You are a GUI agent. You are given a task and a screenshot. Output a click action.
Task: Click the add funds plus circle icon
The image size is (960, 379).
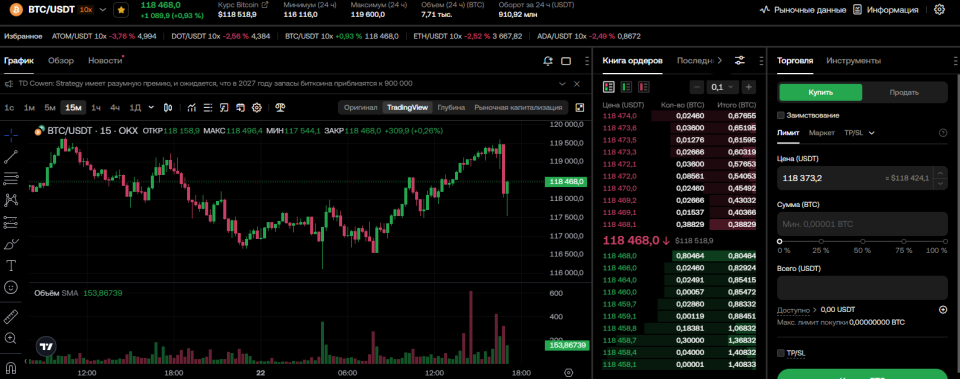[943, 310]
